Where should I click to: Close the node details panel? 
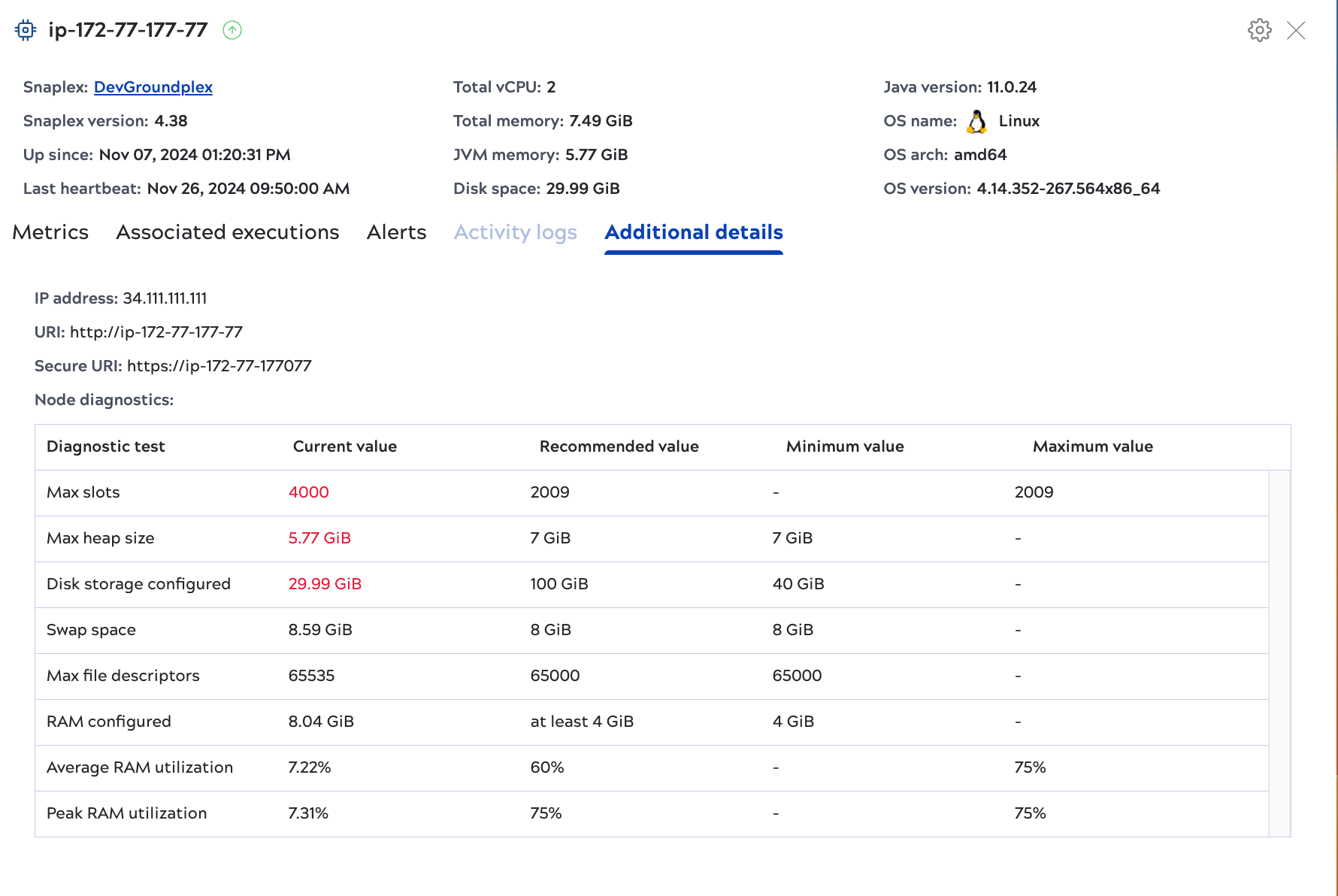point(1297,31)
